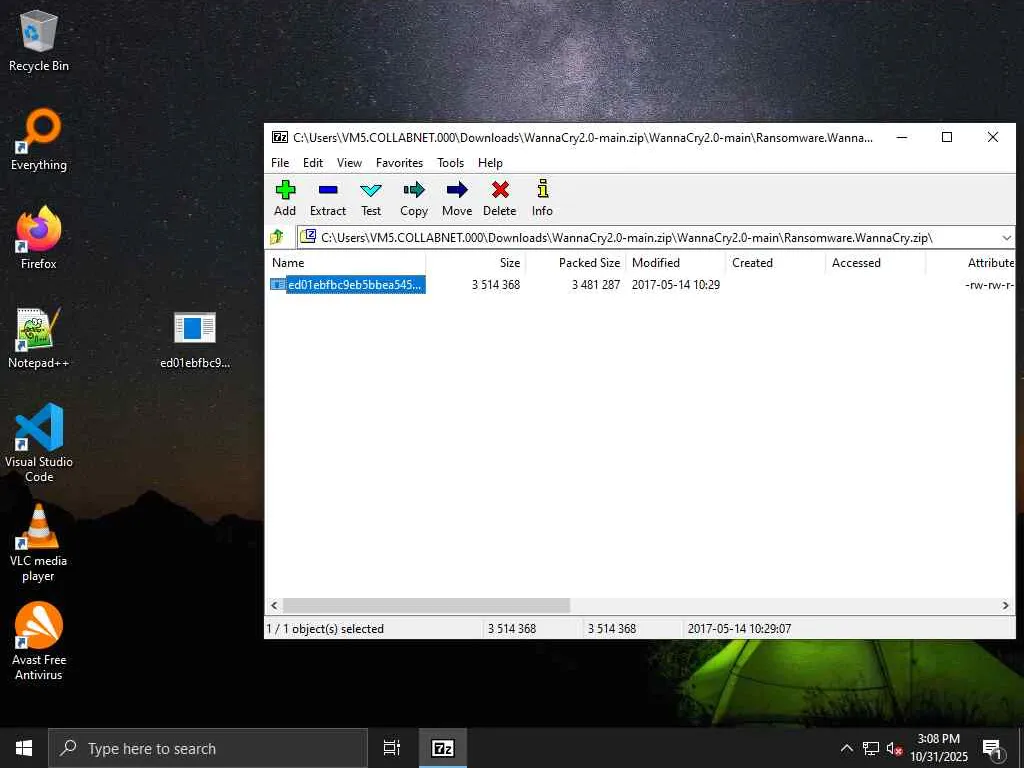
Task: Click the scroll right arrow
Action: pyautogui.click(x=1006, y=605)
